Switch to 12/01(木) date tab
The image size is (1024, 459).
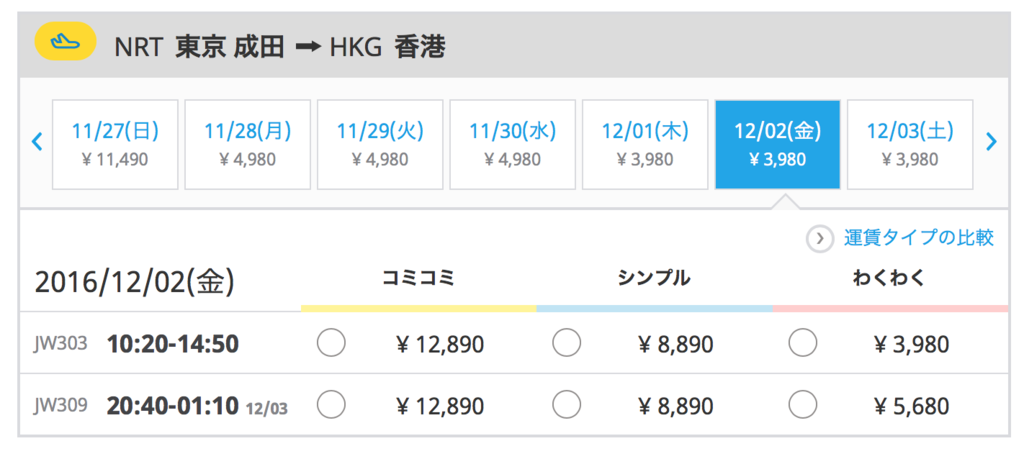[645, 144]
